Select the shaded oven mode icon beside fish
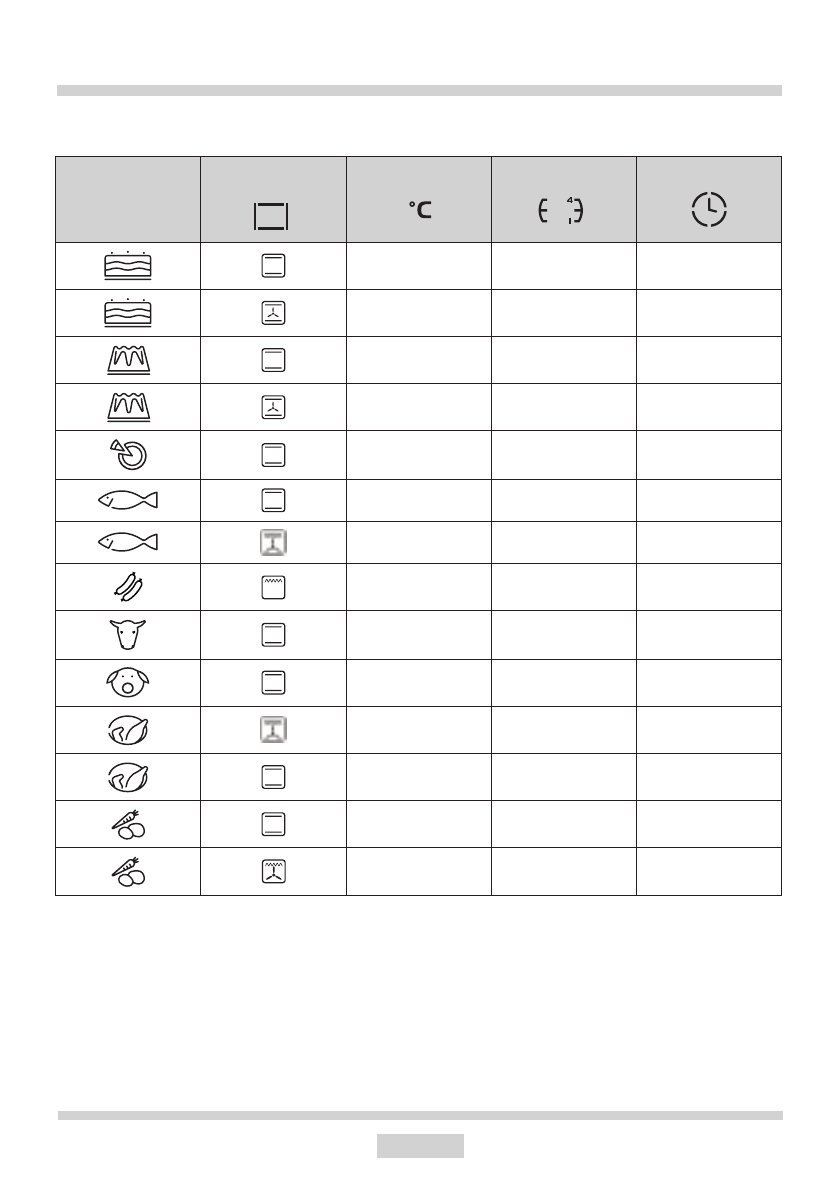The image size is (839, 1191). (273, 542)
